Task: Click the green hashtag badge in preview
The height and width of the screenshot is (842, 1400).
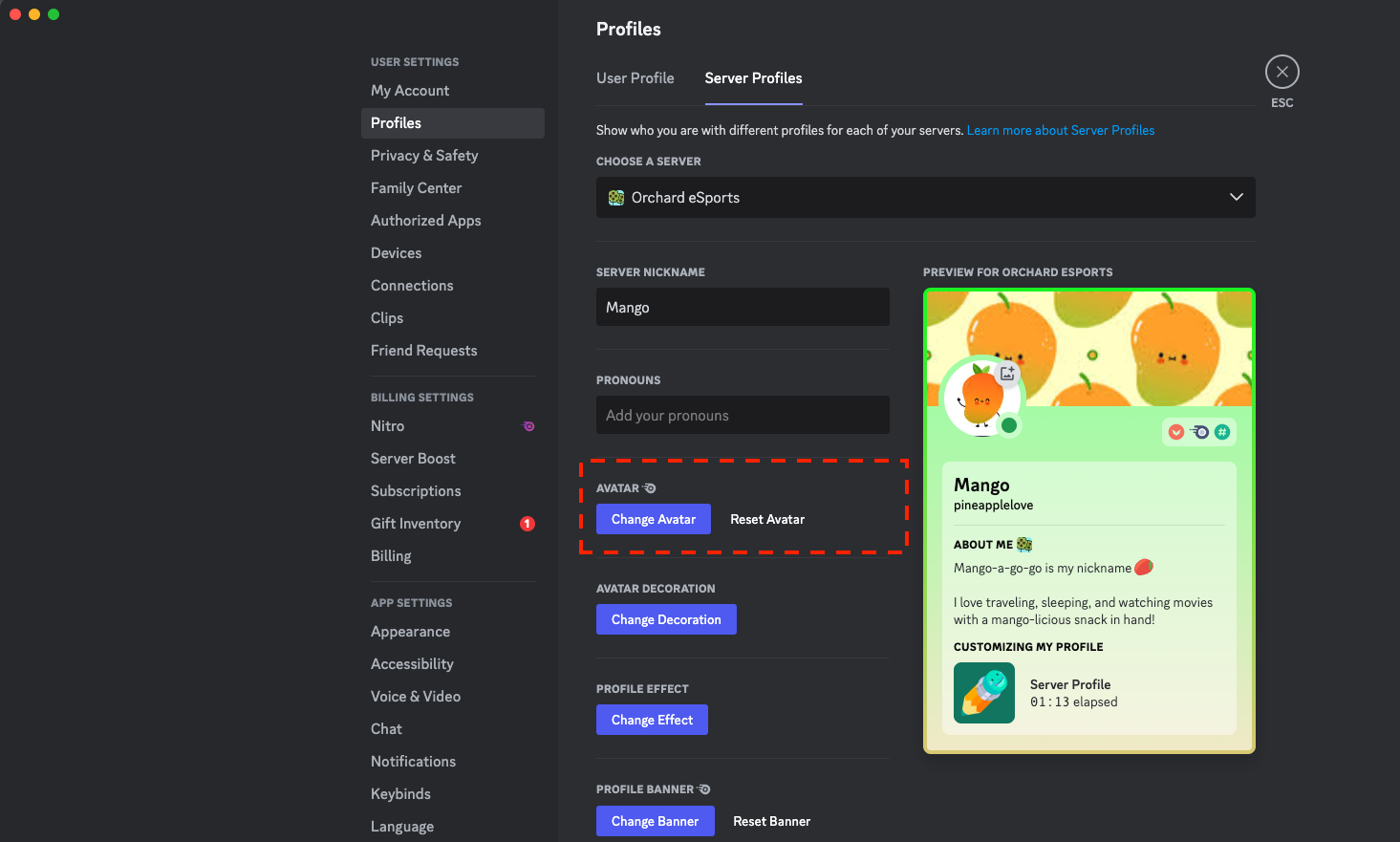Action: point(1222,432)
